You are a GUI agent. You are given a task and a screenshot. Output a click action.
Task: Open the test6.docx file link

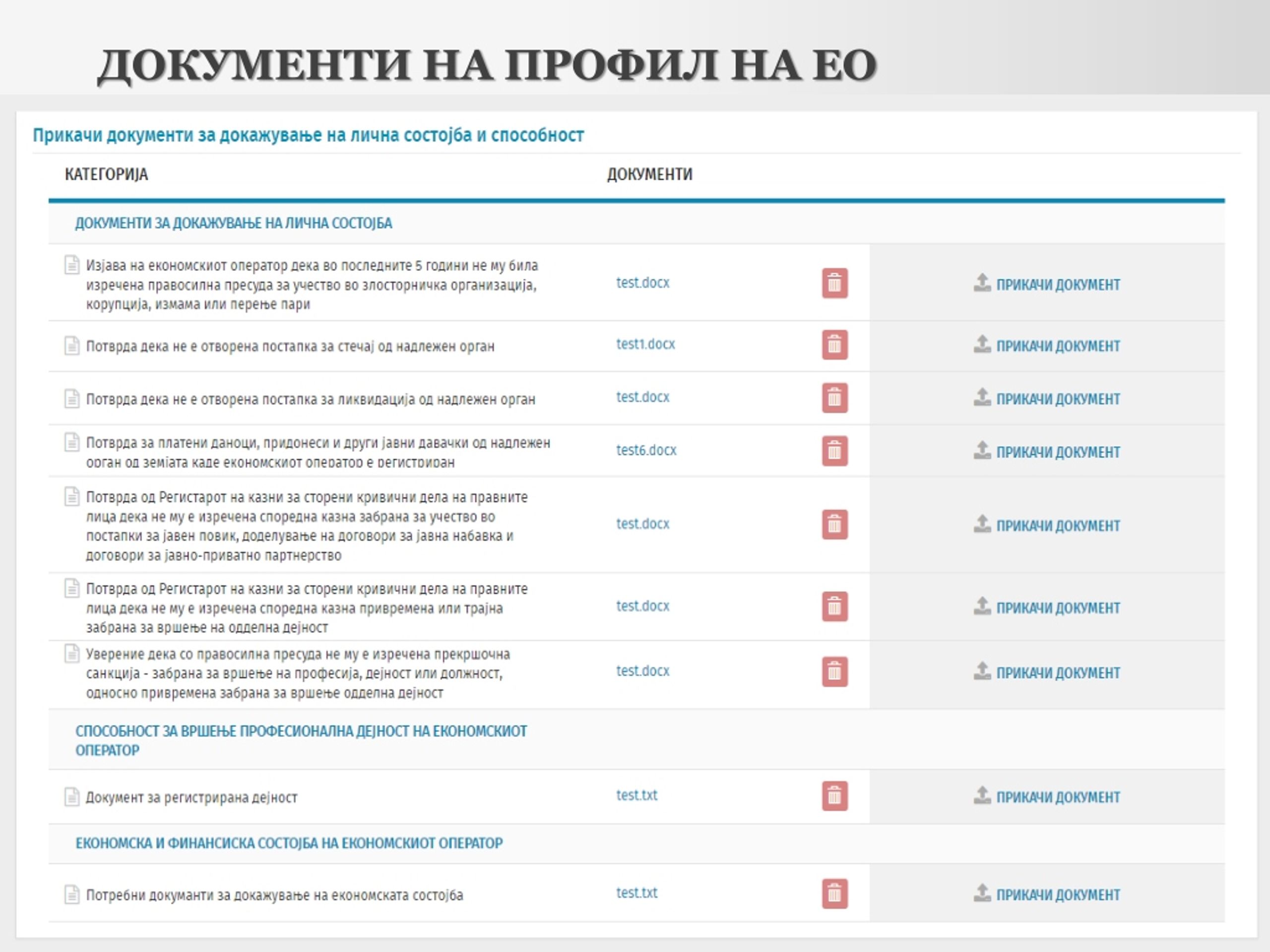pos(646,450)
